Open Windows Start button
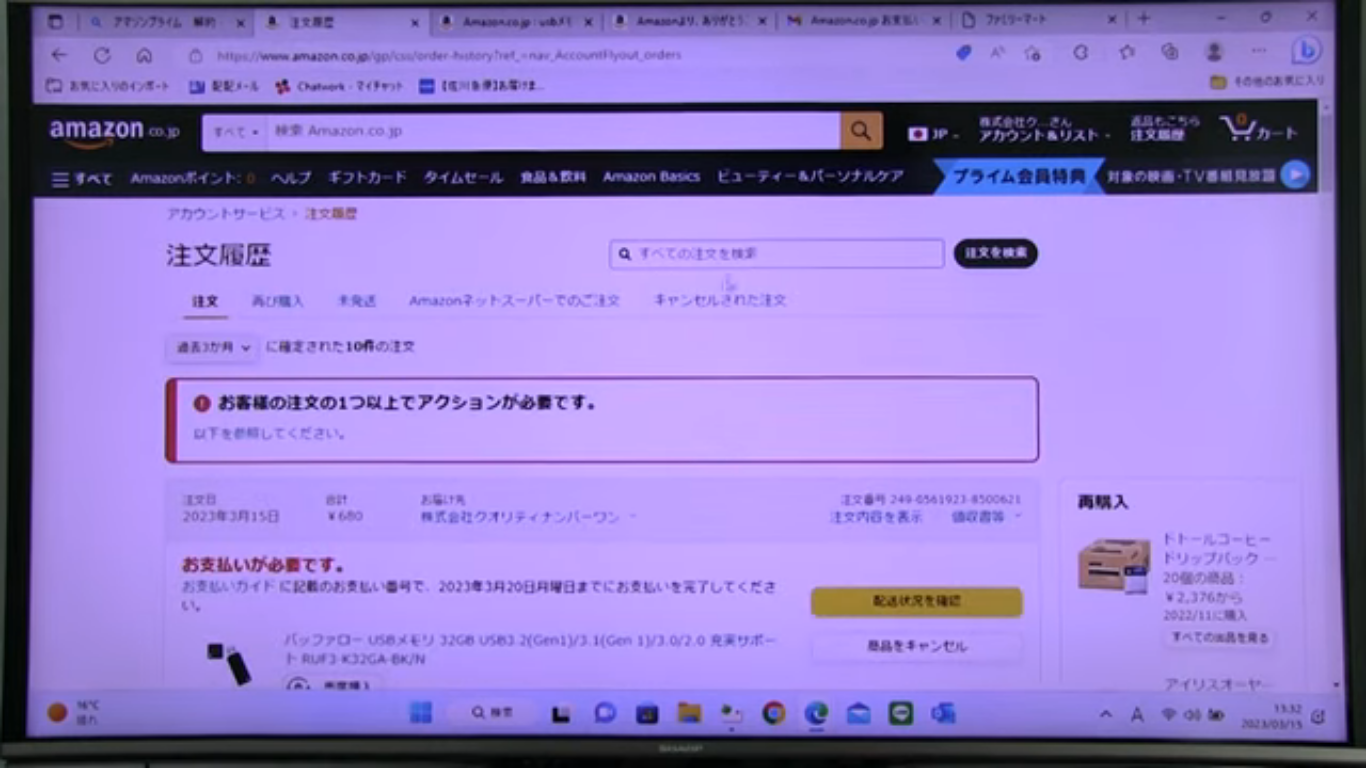1366x768 pixels. 421,713
